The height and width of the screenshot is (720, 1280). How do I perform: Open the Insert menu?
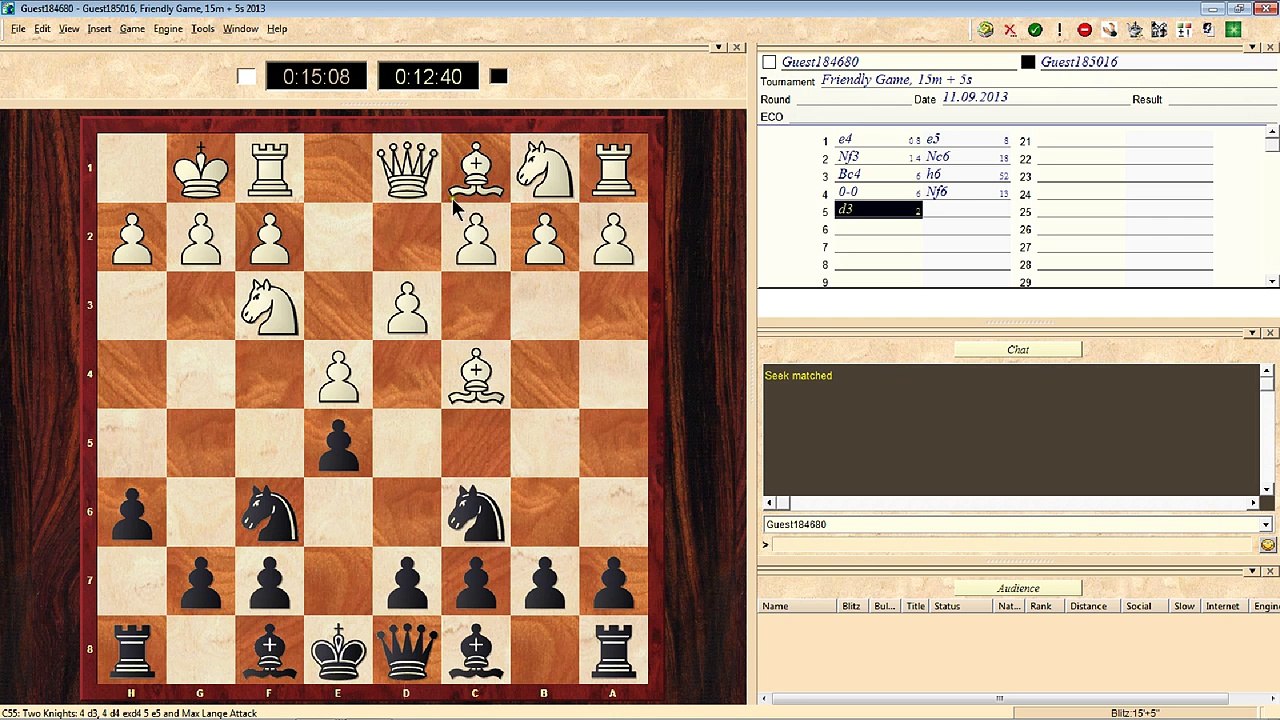click(x=99, y=29)
